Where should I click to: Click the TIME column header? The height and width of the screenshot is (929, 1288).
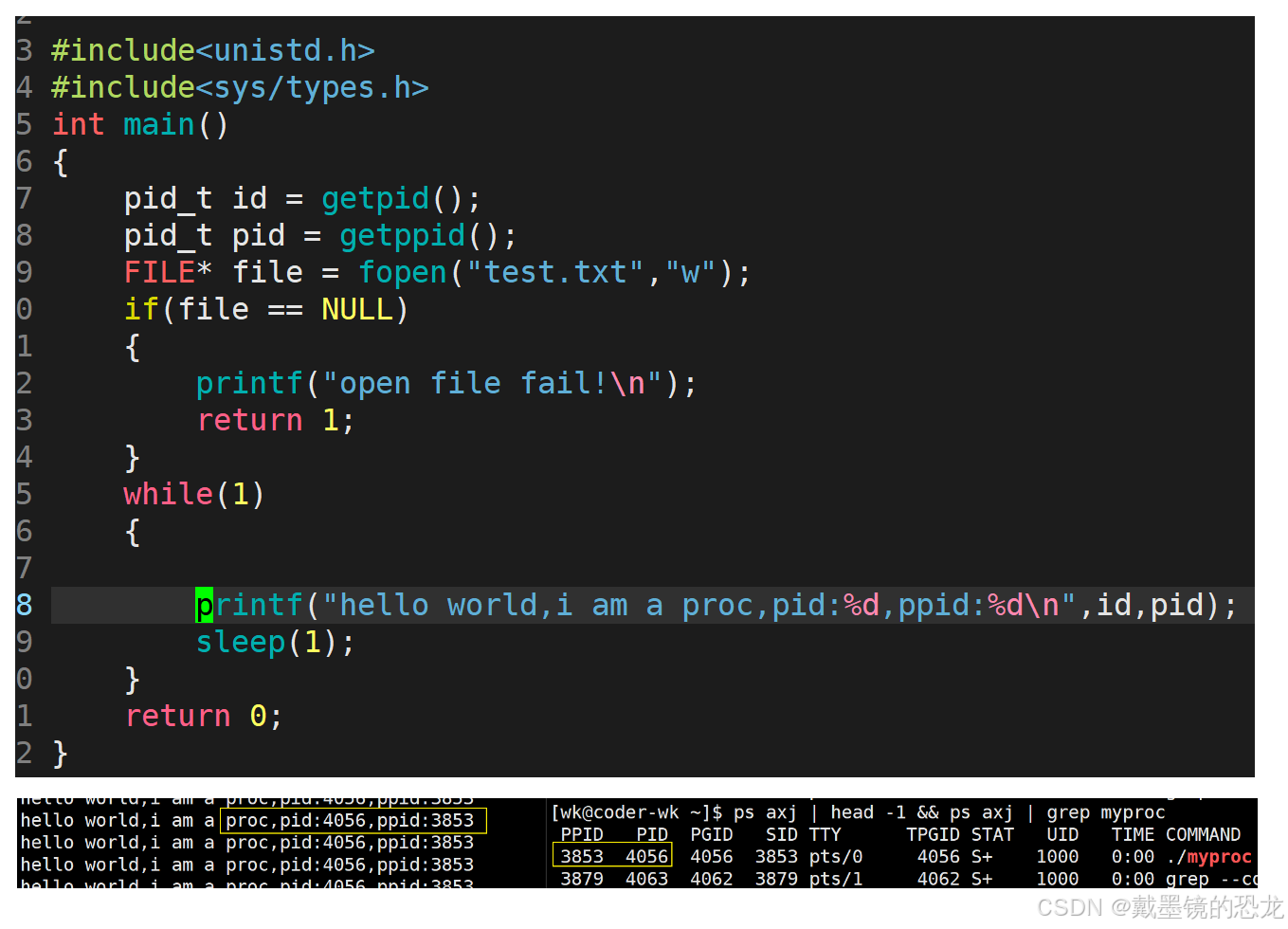[1133, 834]
